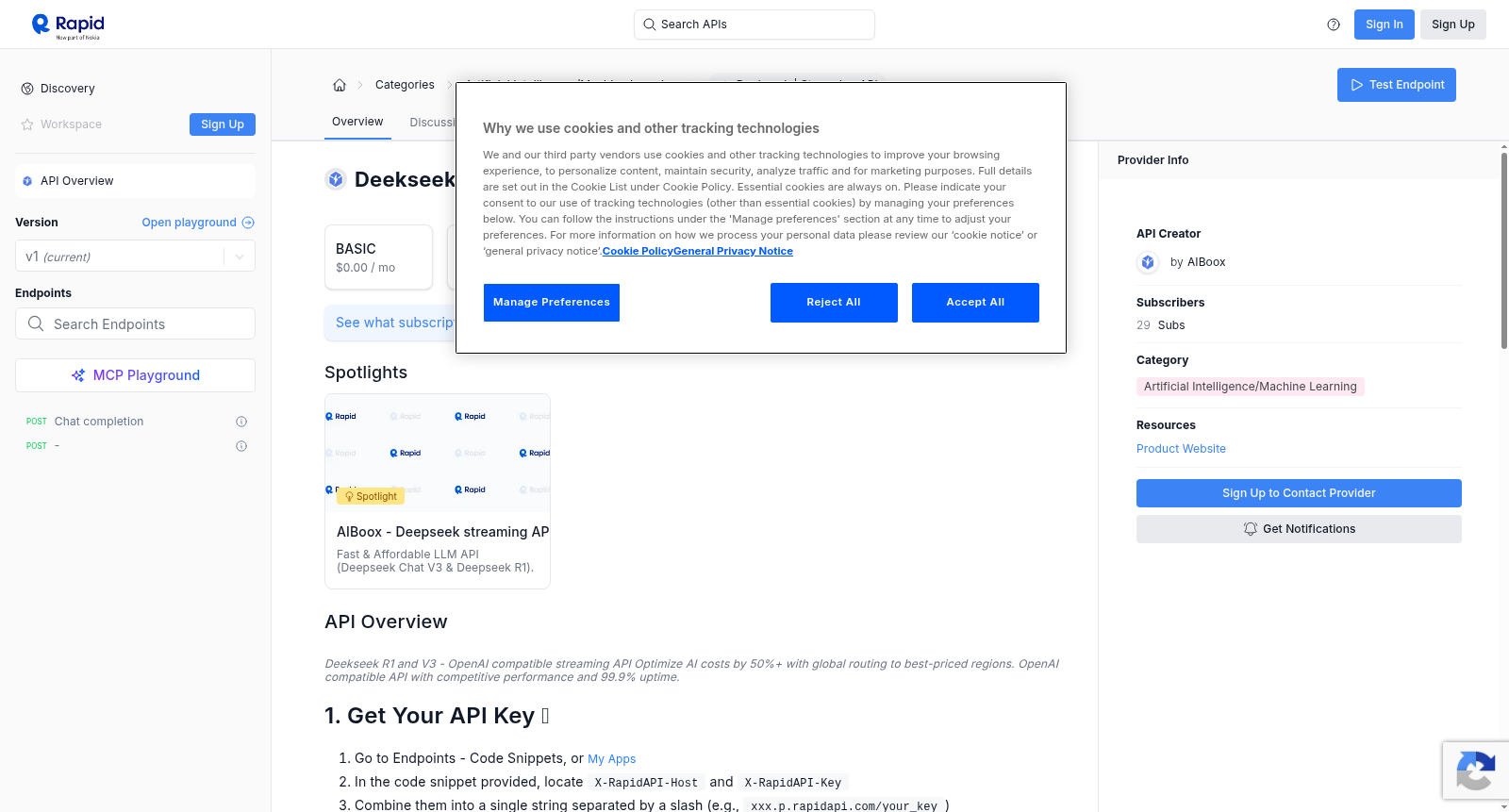The height and width of the screenshot is (812, 1509).
Task: Open MCP Playground
Action: click(x=135, y=375)
